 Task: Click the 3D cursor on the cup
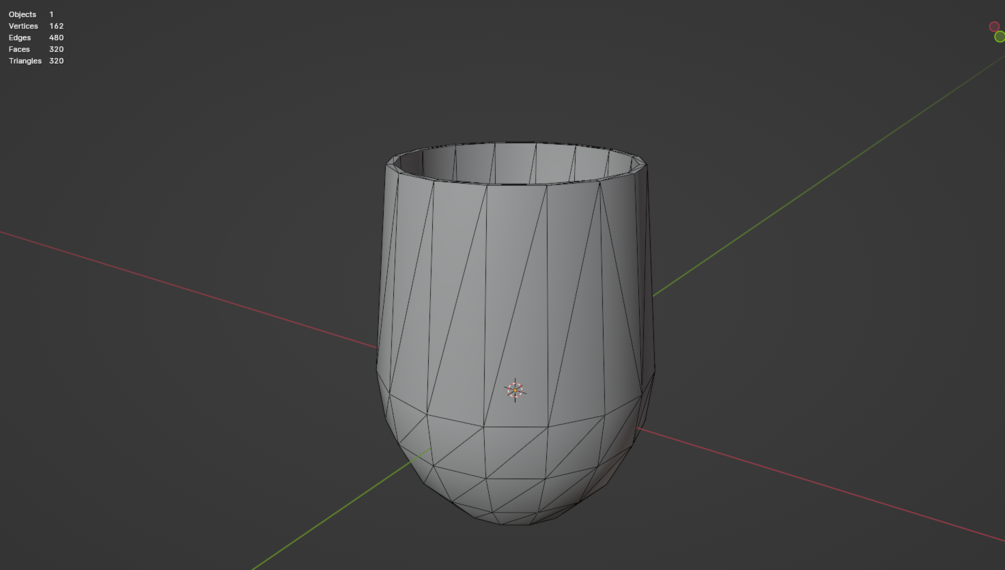point(515,390)
